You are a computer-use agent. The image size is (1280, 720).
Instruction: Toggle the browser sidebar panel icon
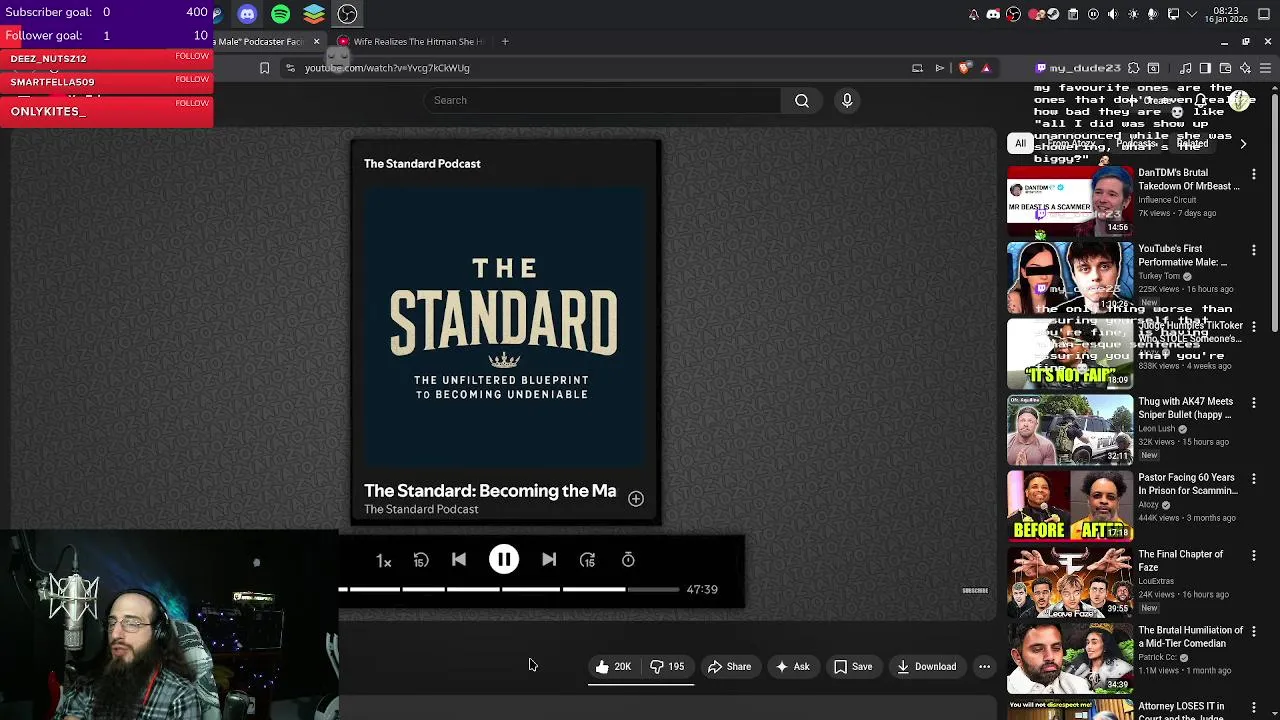tap(1205, 68)
